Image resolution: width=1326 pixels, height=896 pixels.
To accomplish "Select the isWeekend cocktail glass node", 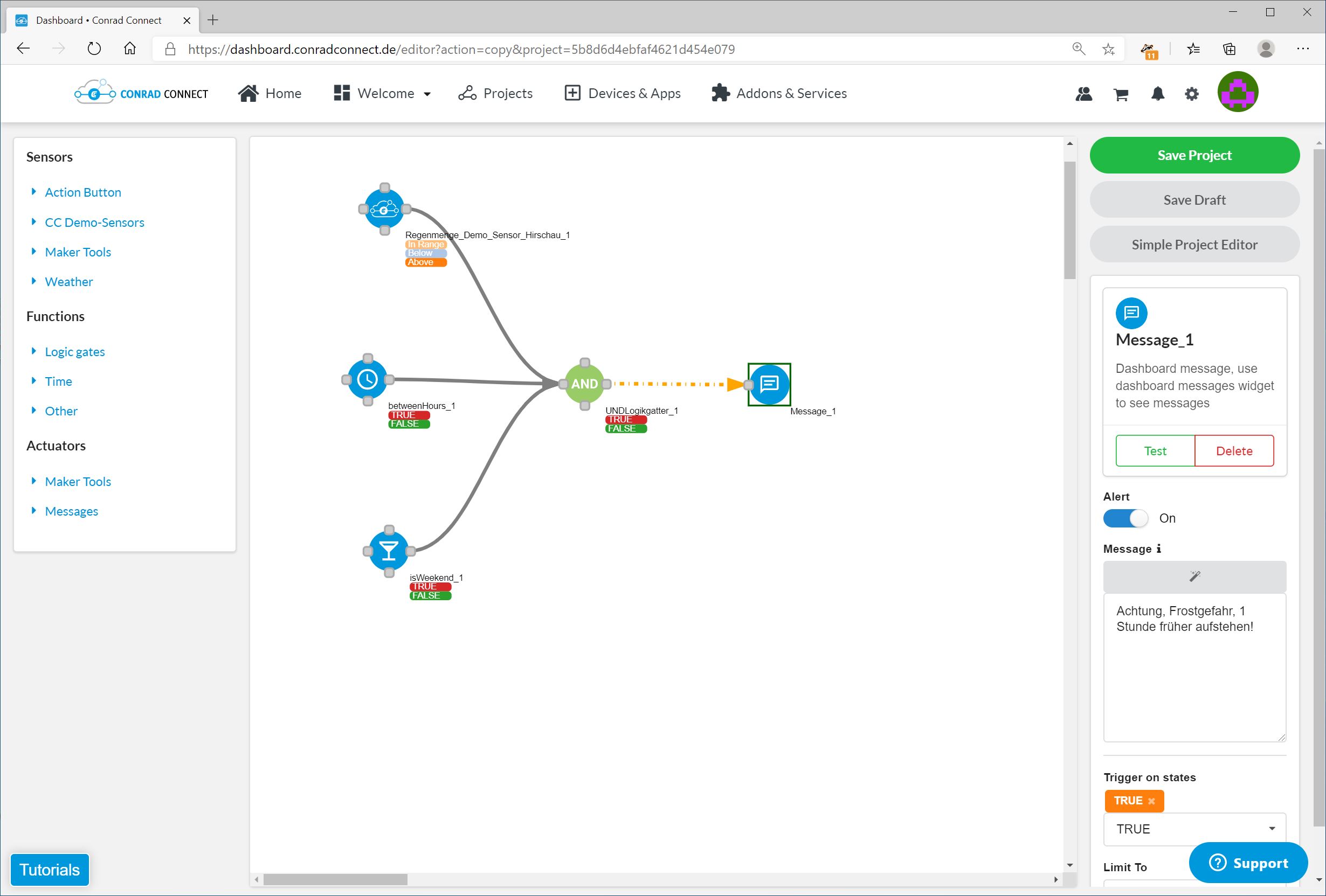I will pos(389,551).
